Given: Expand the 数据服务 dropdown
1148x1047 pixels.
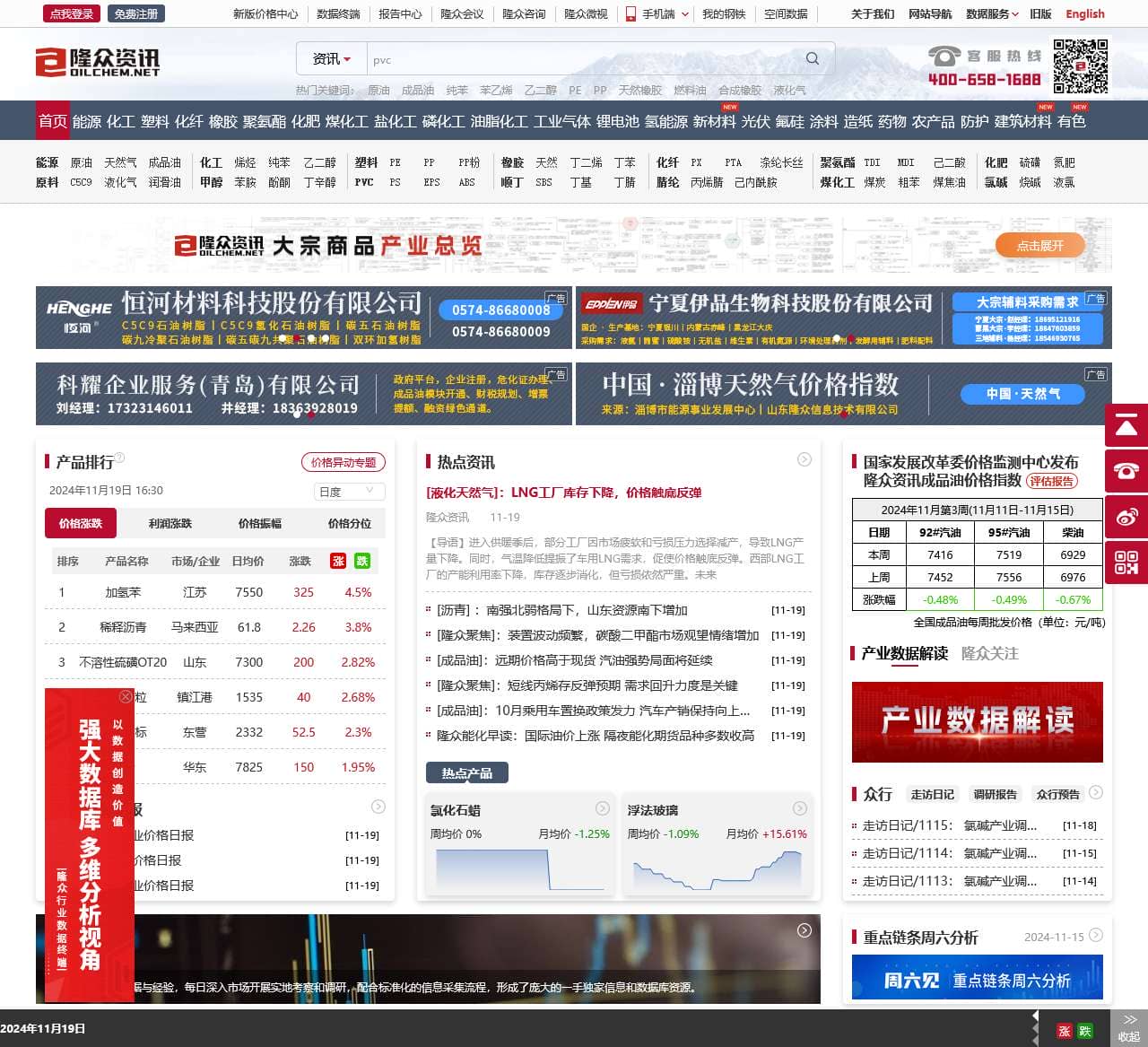Looking at the screenshot, I should pos(992,13).
